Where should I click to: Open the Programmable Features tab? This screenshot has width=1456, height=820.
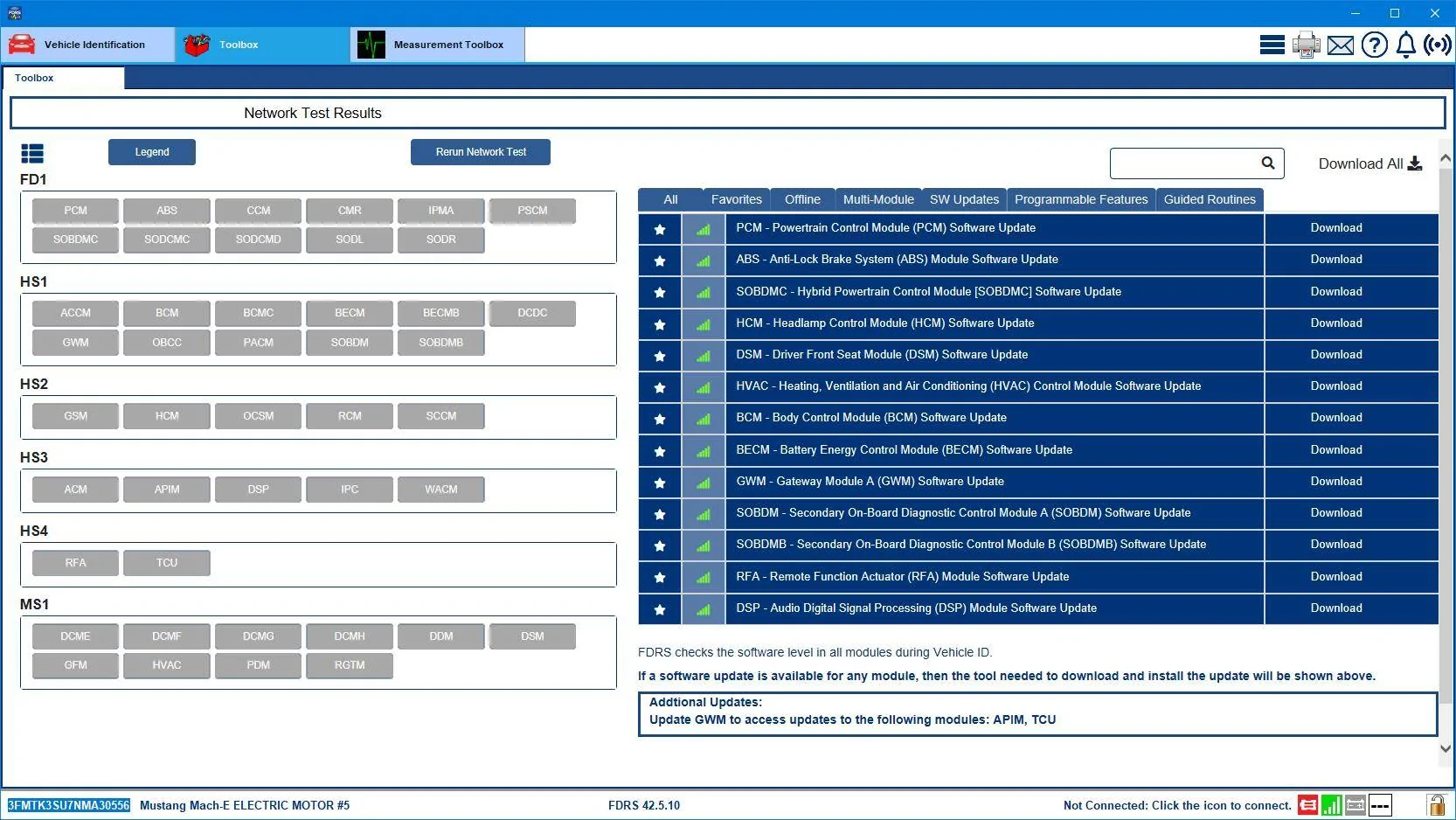pyautogui.click(x=1081, y=199)
